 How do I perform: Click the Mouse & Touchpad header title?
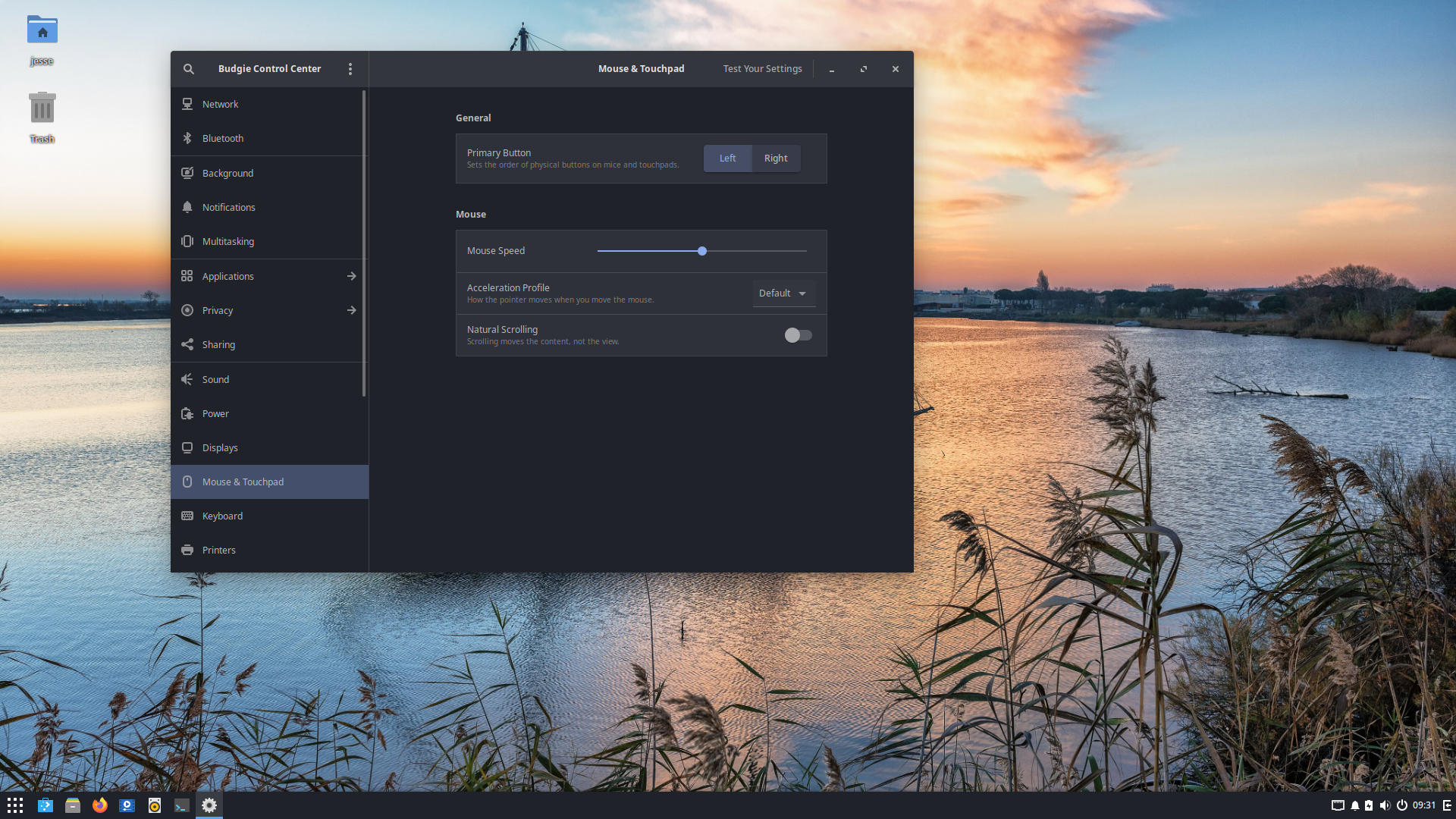(x=641, y=69)
